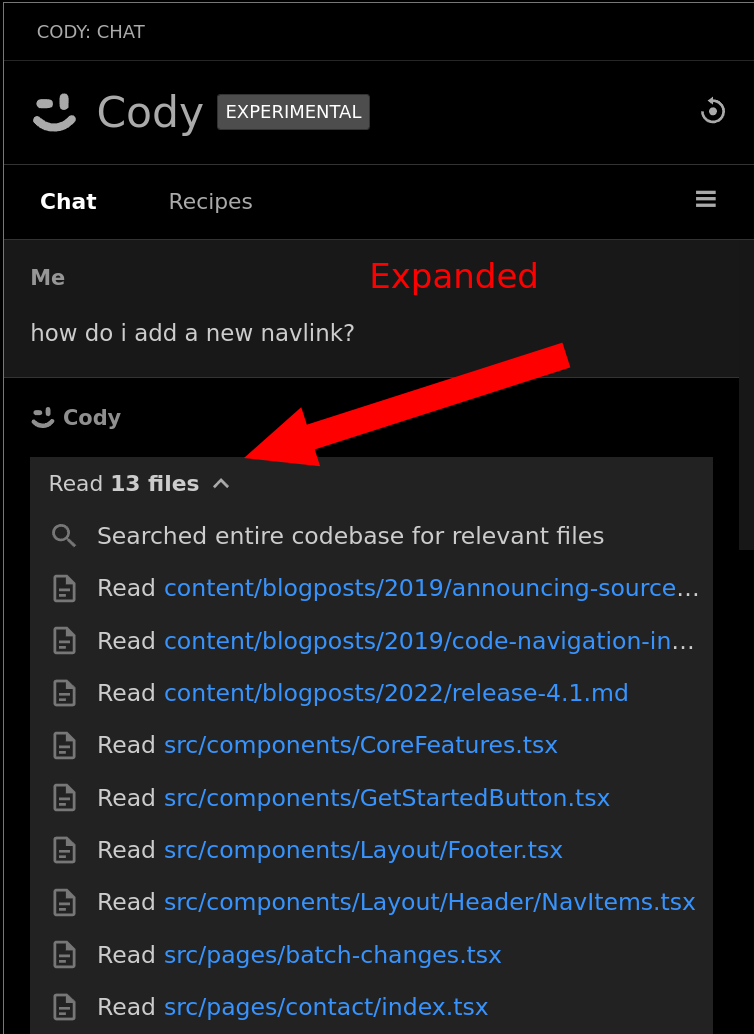Screen dimensions: 754x1034
Task: Click file icon beside batch-changes.tsx row
Action: coord(64,955)
